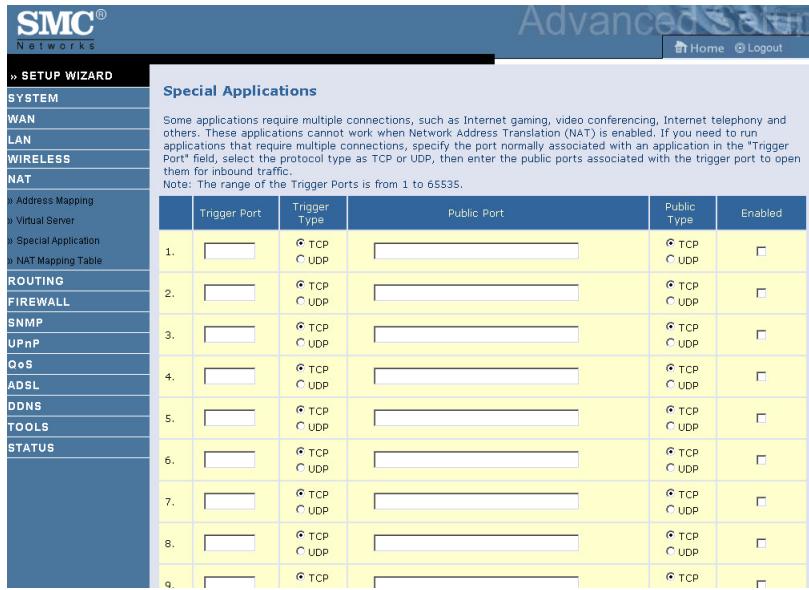Click the SMC Networks logo

coord(61,29)
